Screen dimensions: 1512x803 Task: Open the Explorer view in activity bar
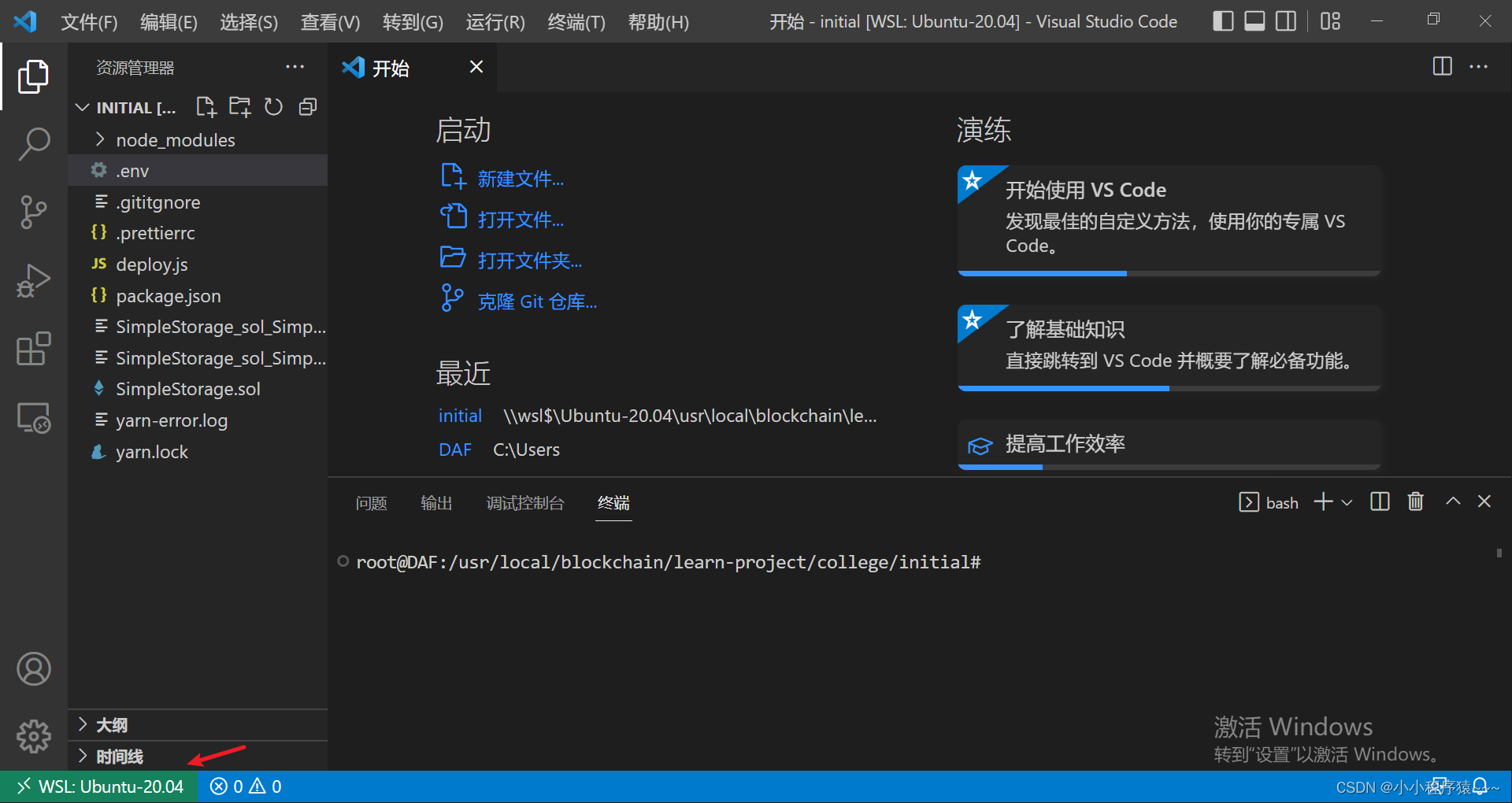33,76
